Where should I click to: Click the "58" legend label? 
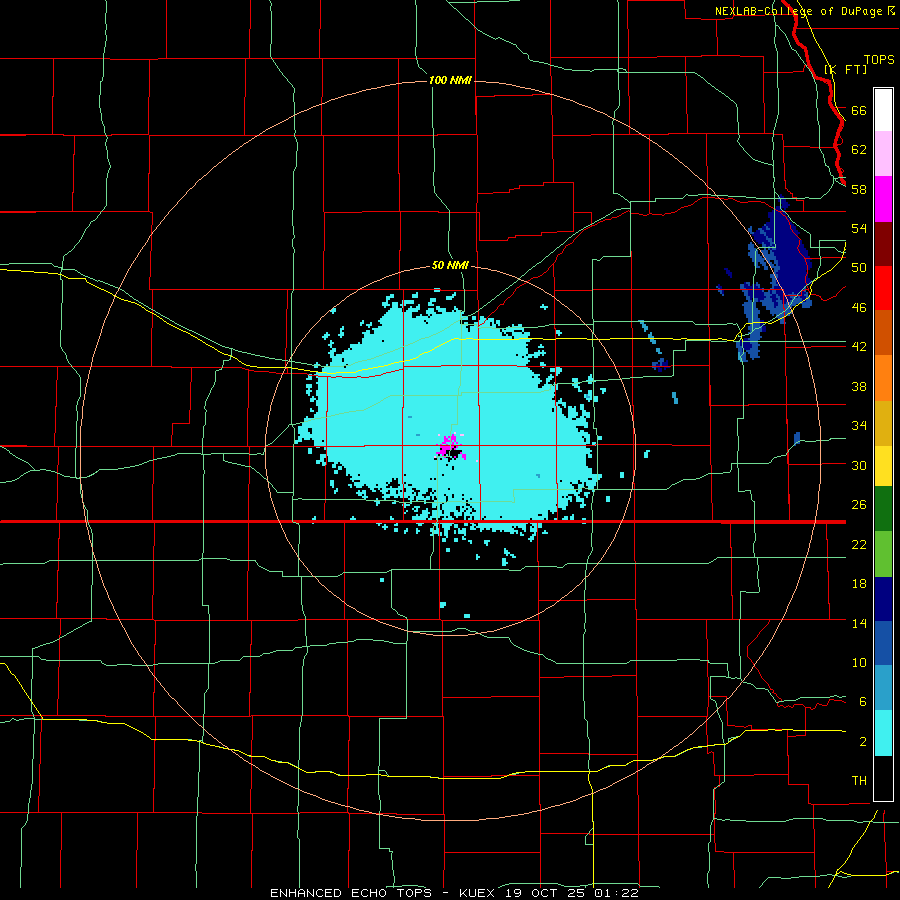859,189
